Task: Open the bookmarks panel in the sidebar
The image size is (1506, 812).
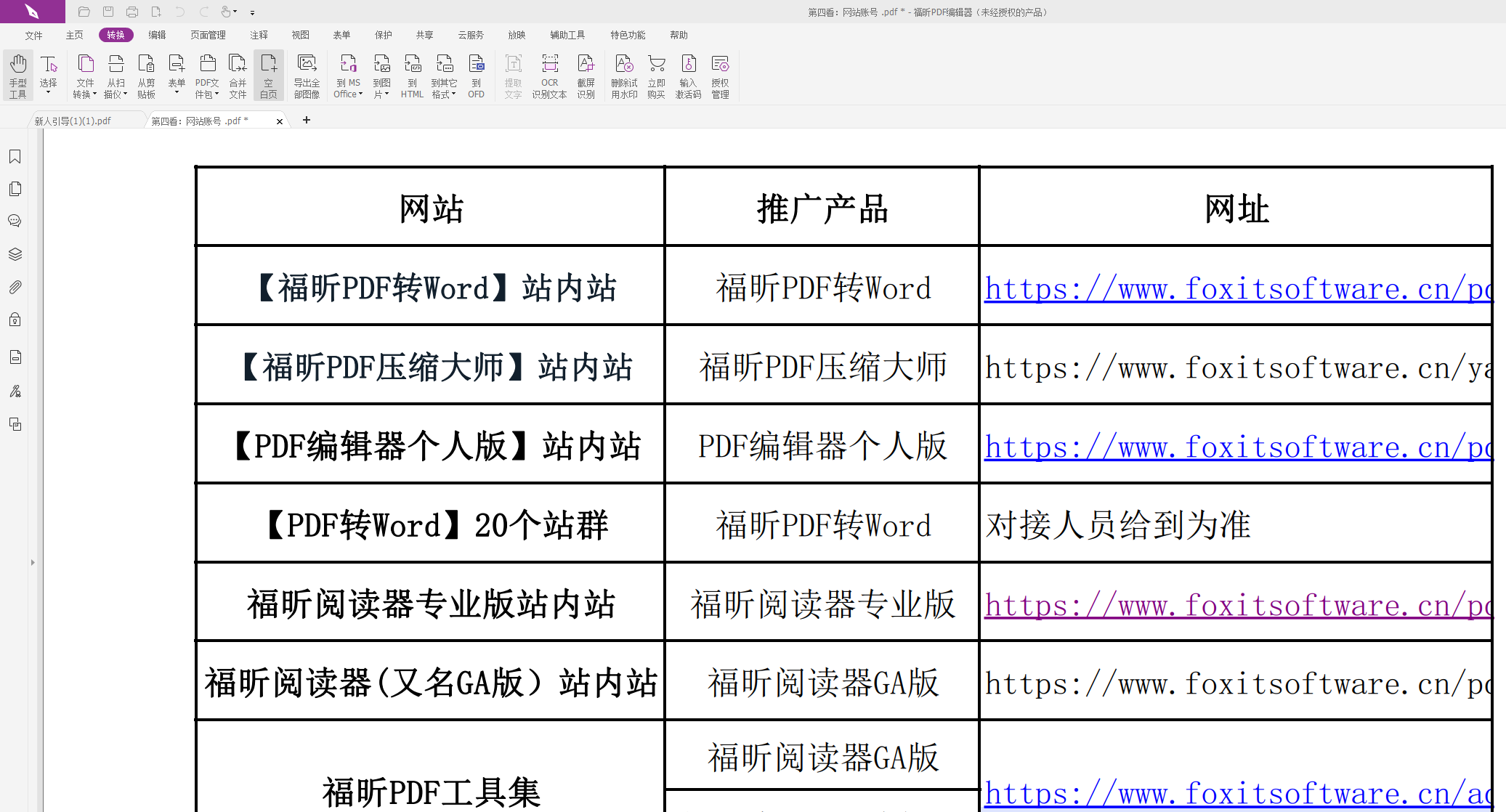Action: coord(15,156)
